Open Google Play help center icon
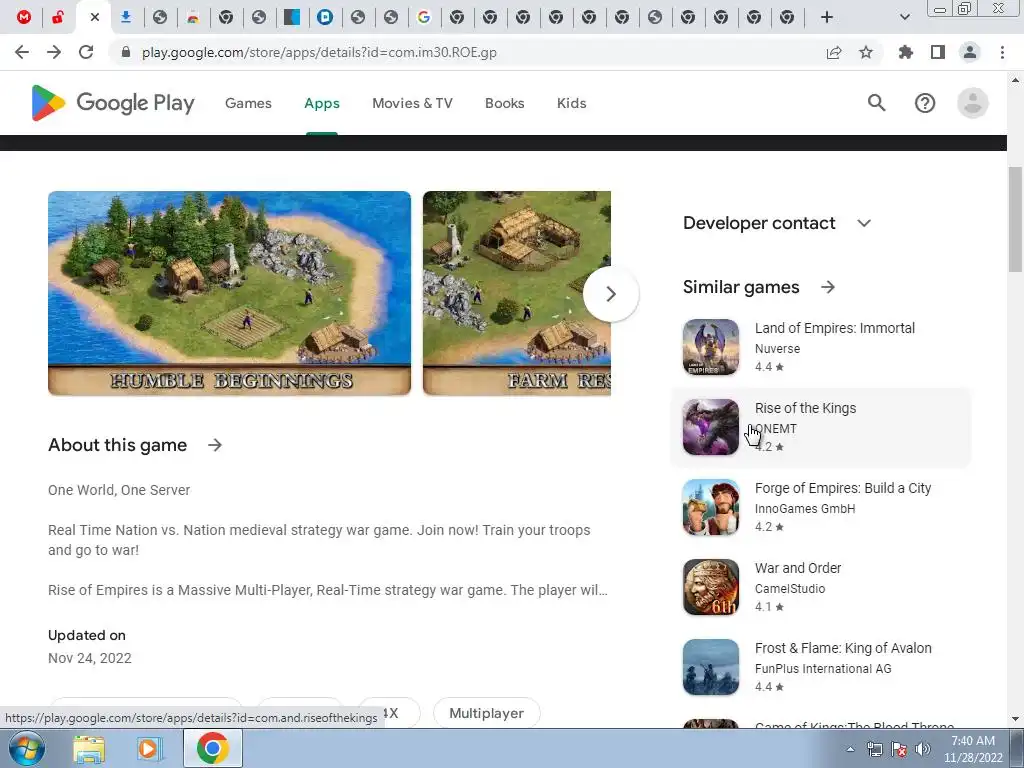 click(x=925, y=103)
